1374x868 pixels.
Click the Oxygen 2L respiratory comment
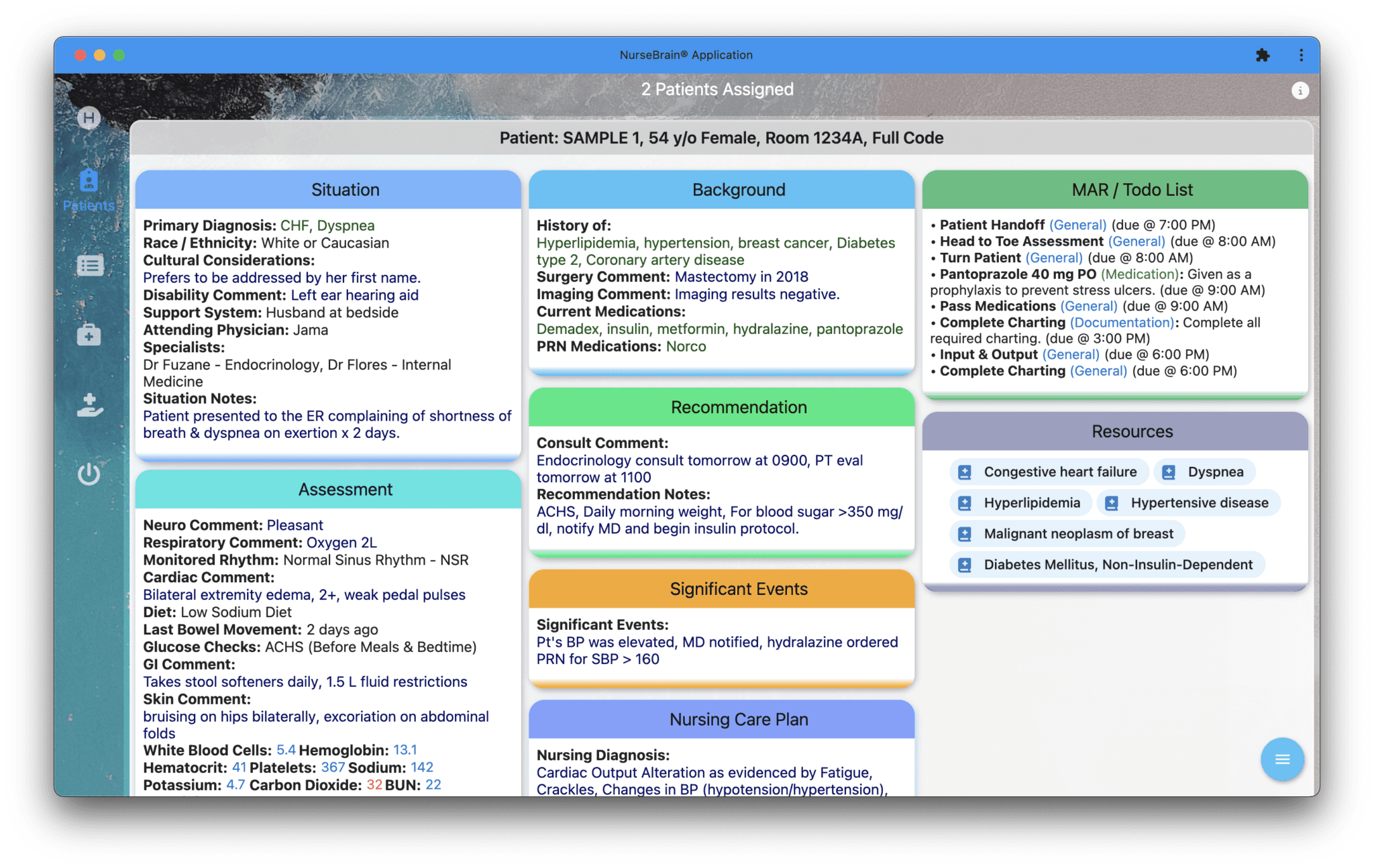tap(341, 543)
